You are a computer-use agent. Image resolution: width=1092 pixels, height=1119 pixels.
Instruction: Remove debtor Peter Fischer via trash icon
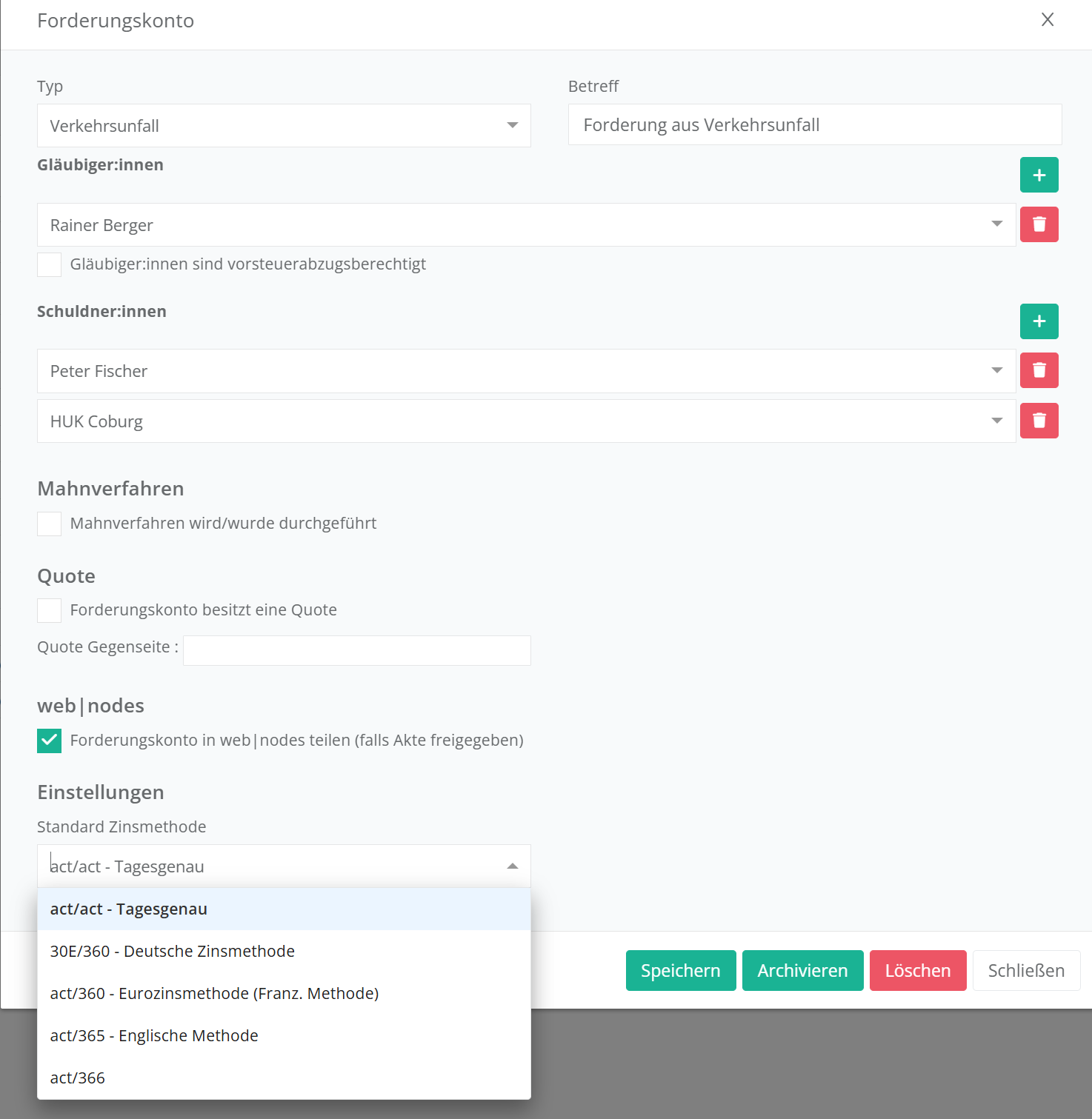[x=1039, y=370]
